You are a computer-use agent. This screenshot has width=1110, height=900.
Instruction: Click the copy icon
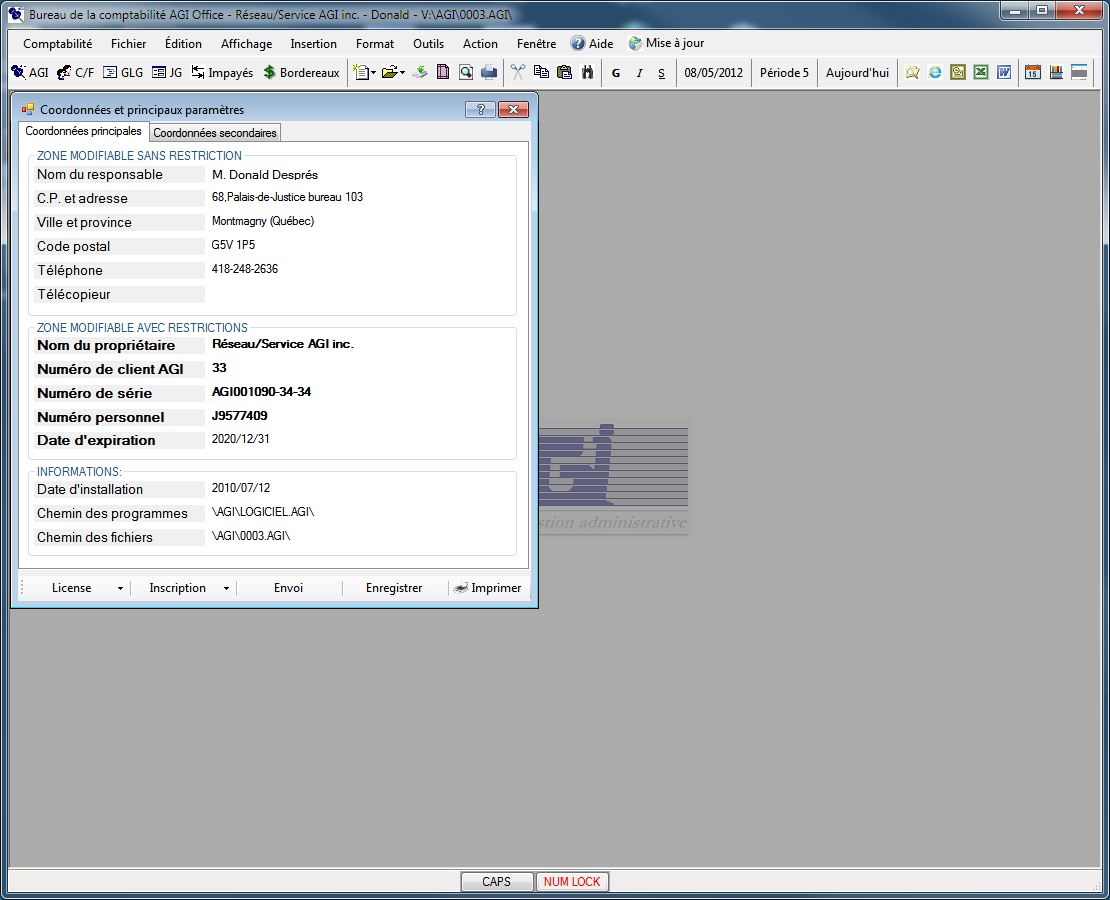click(x=542, y=72)
